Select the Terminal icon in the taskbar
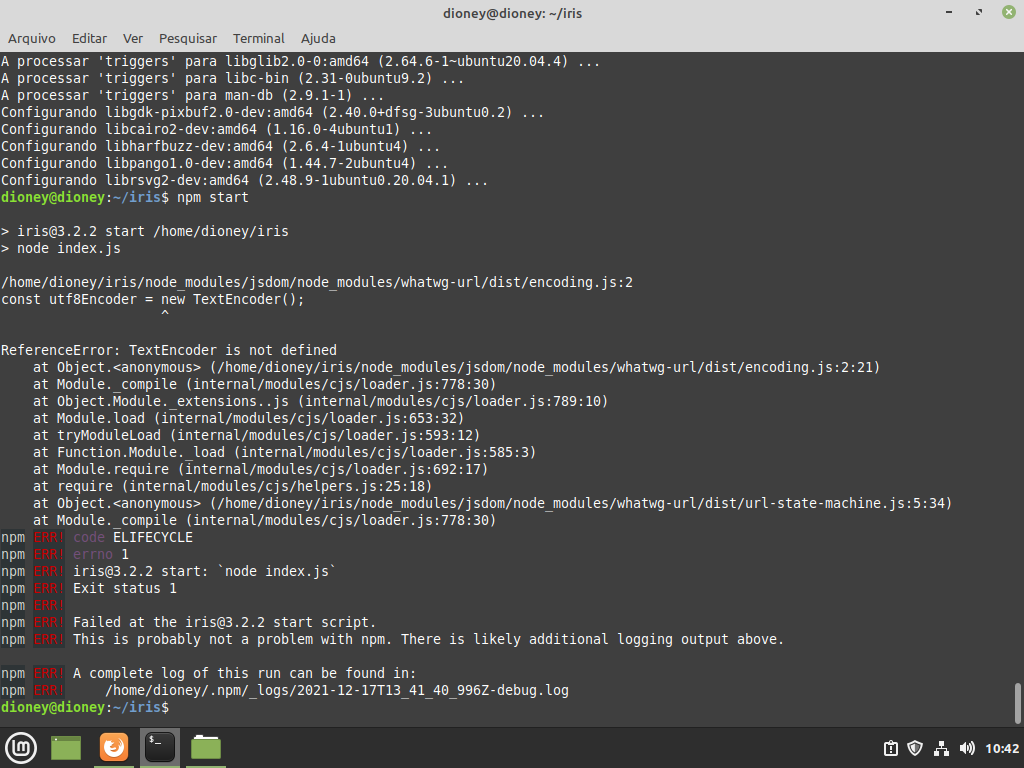 pyautogui.click(x=160, y=747)
